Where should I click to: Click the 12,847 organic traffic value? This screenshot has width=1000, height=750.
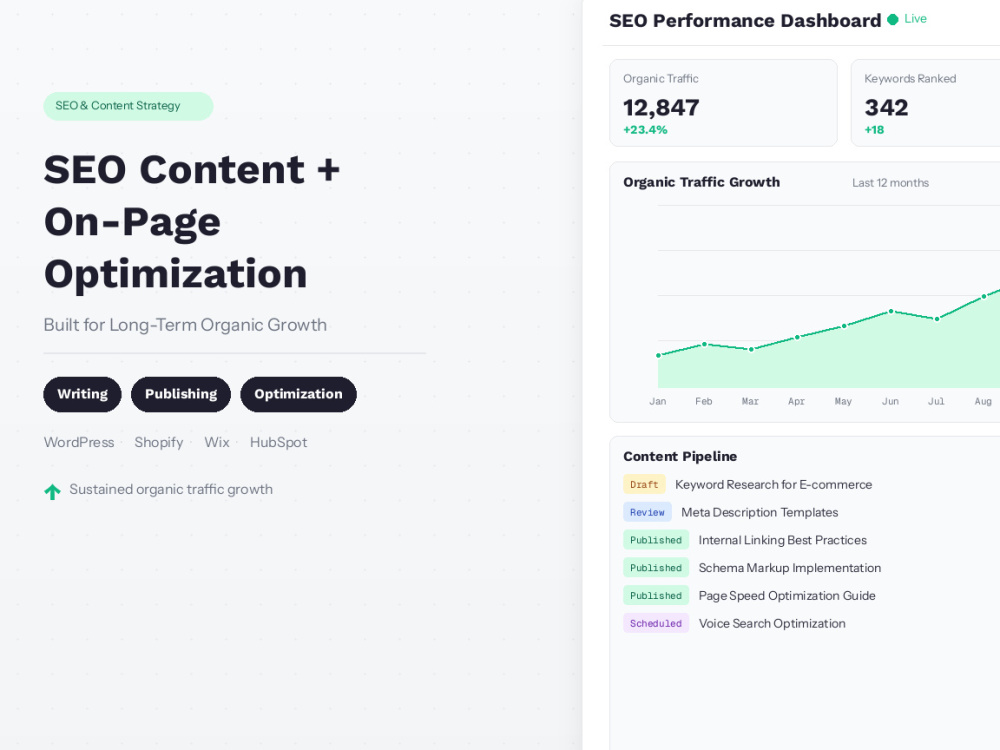coord(661,107)
